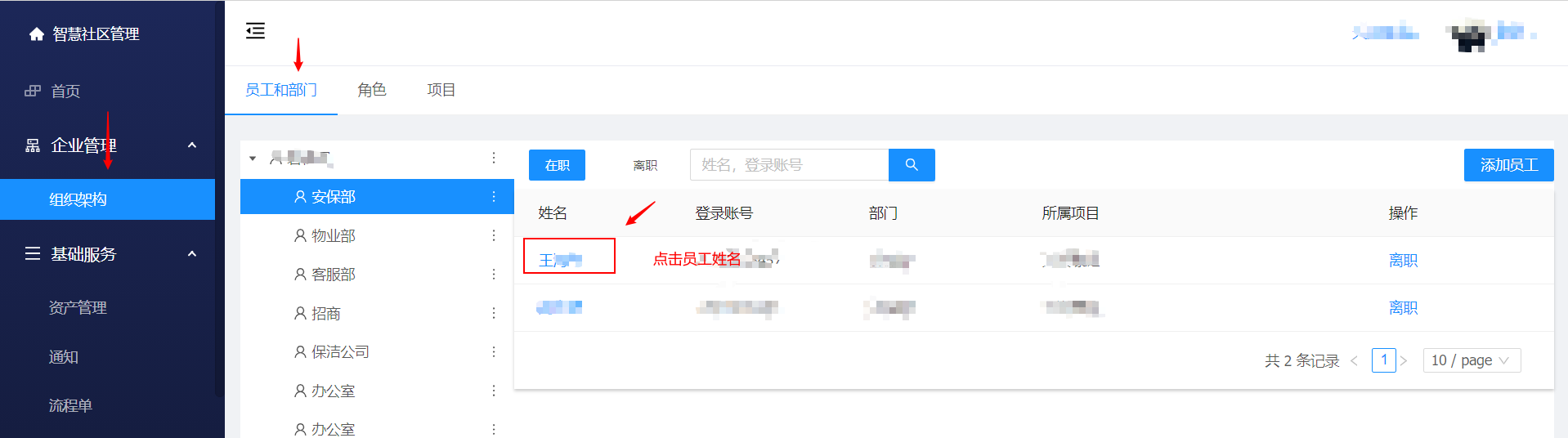Switch employee filter to 在职
1568x438 pixels.
pos(557,165)
